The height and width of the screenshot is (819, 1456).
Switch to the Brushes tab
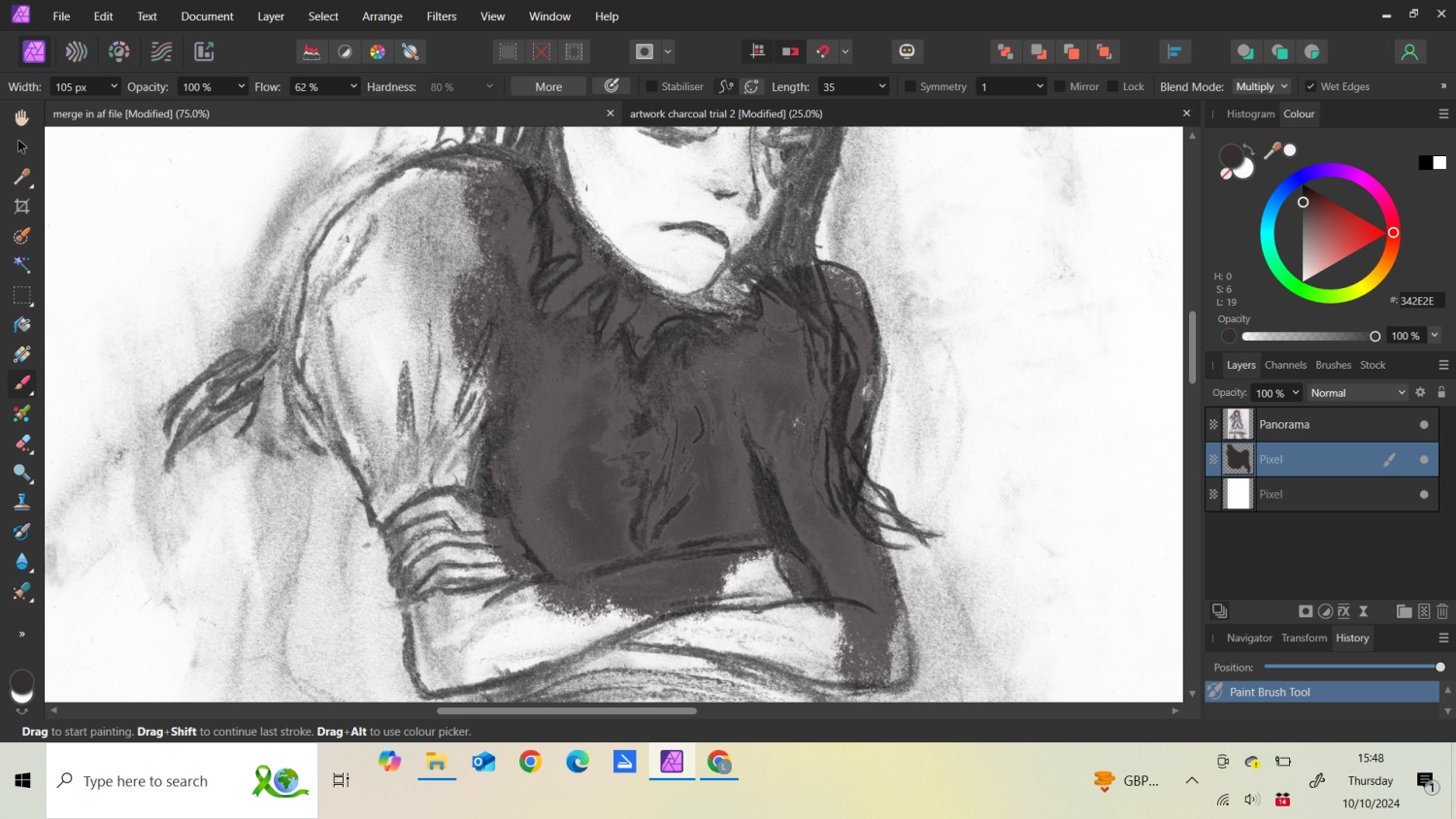(x=1333, y=365)
